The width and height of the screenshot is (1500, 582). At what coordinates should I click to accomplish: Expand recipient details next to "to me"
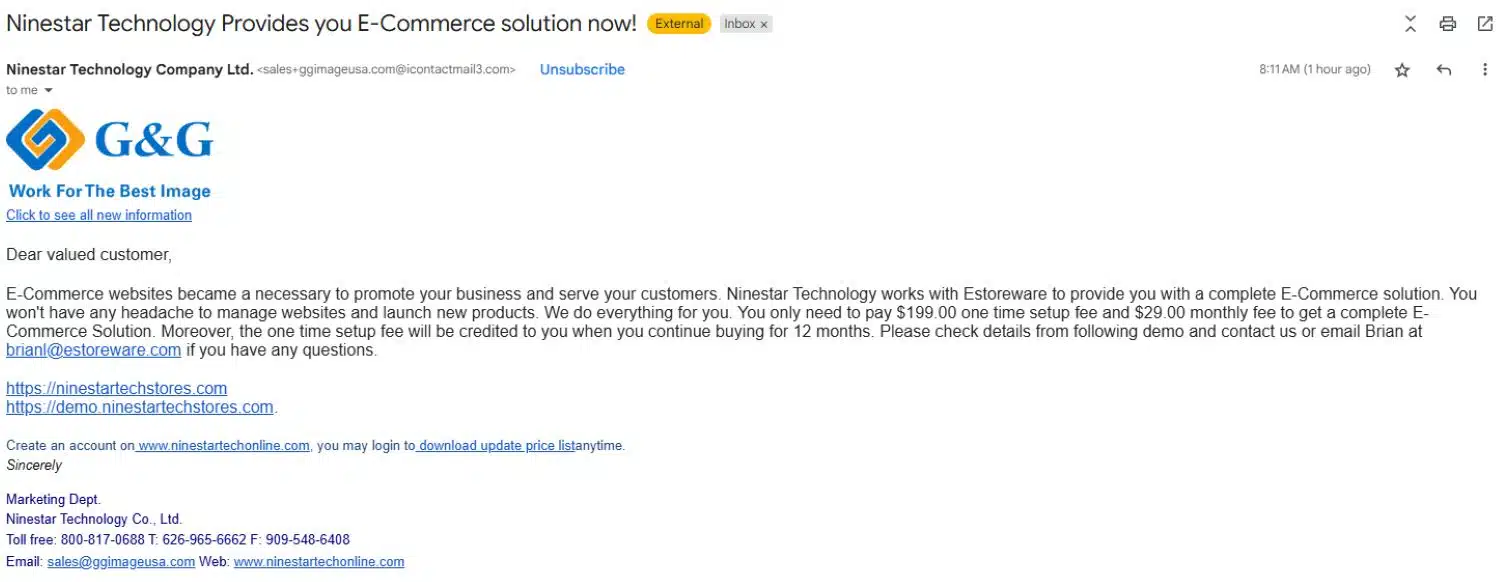coord(48,91)
